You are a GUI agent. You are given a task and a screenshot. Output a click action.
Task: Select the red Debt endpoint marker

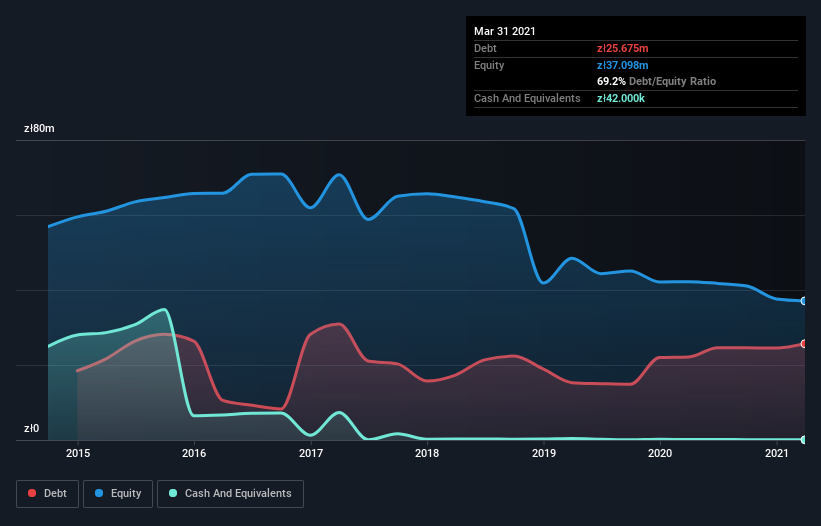pyautogui.click(x=803, y=344)
